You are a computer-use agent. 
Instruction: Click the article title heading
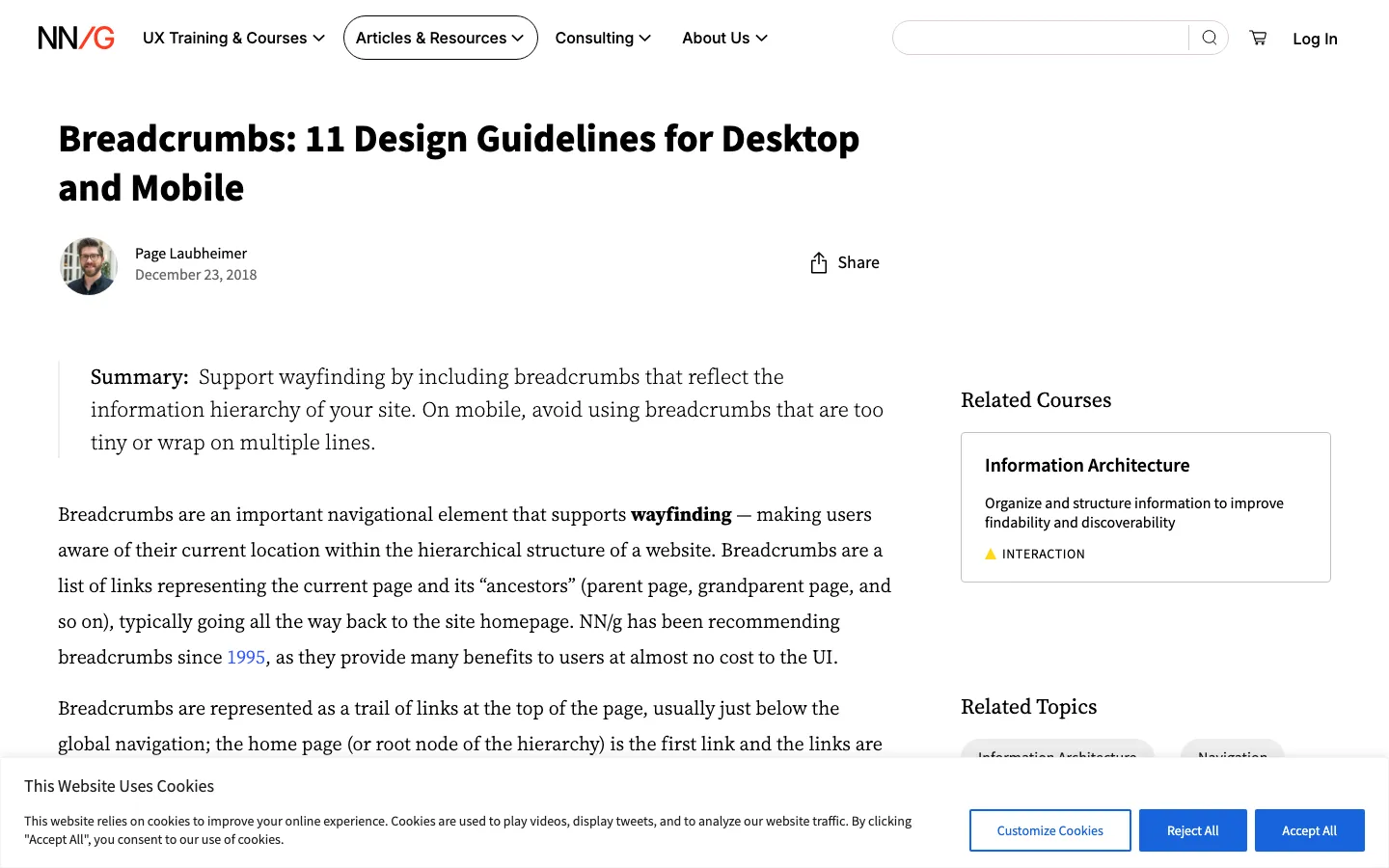459,163
